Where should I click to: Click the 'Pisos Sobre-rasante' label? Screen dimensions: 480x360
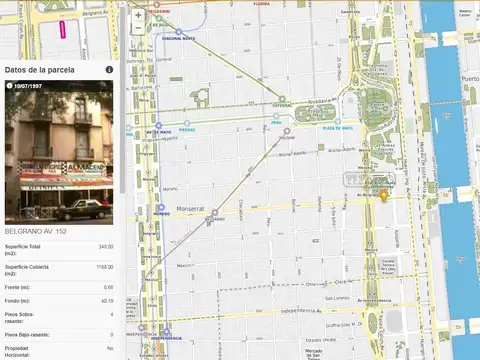[x=19, y=318]
